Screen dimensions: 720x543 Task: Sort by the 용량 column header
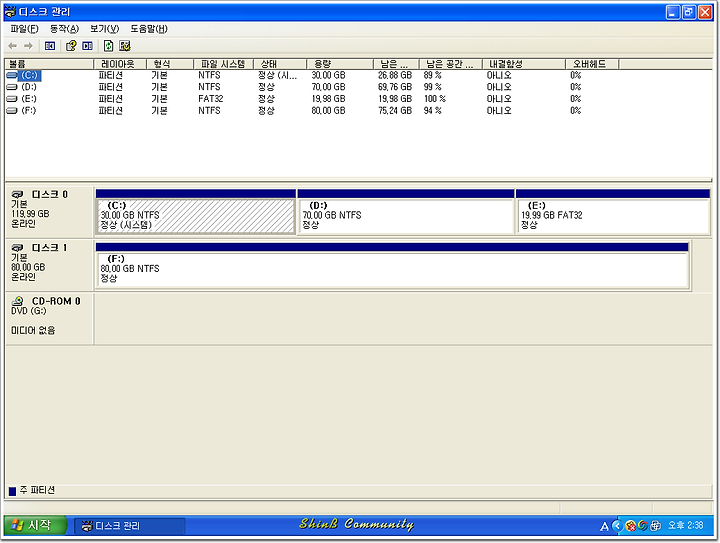click(x=340, y=64)
